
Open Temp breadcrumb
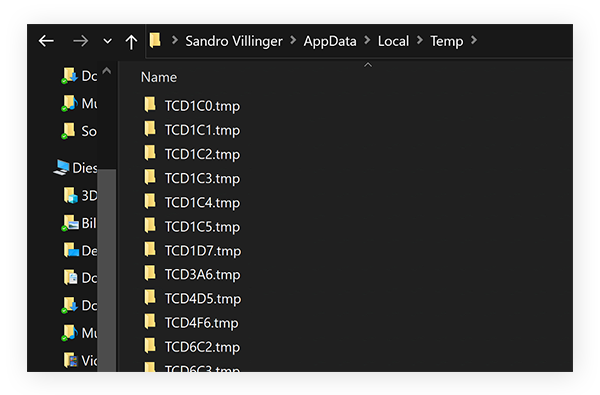(447, 41)
